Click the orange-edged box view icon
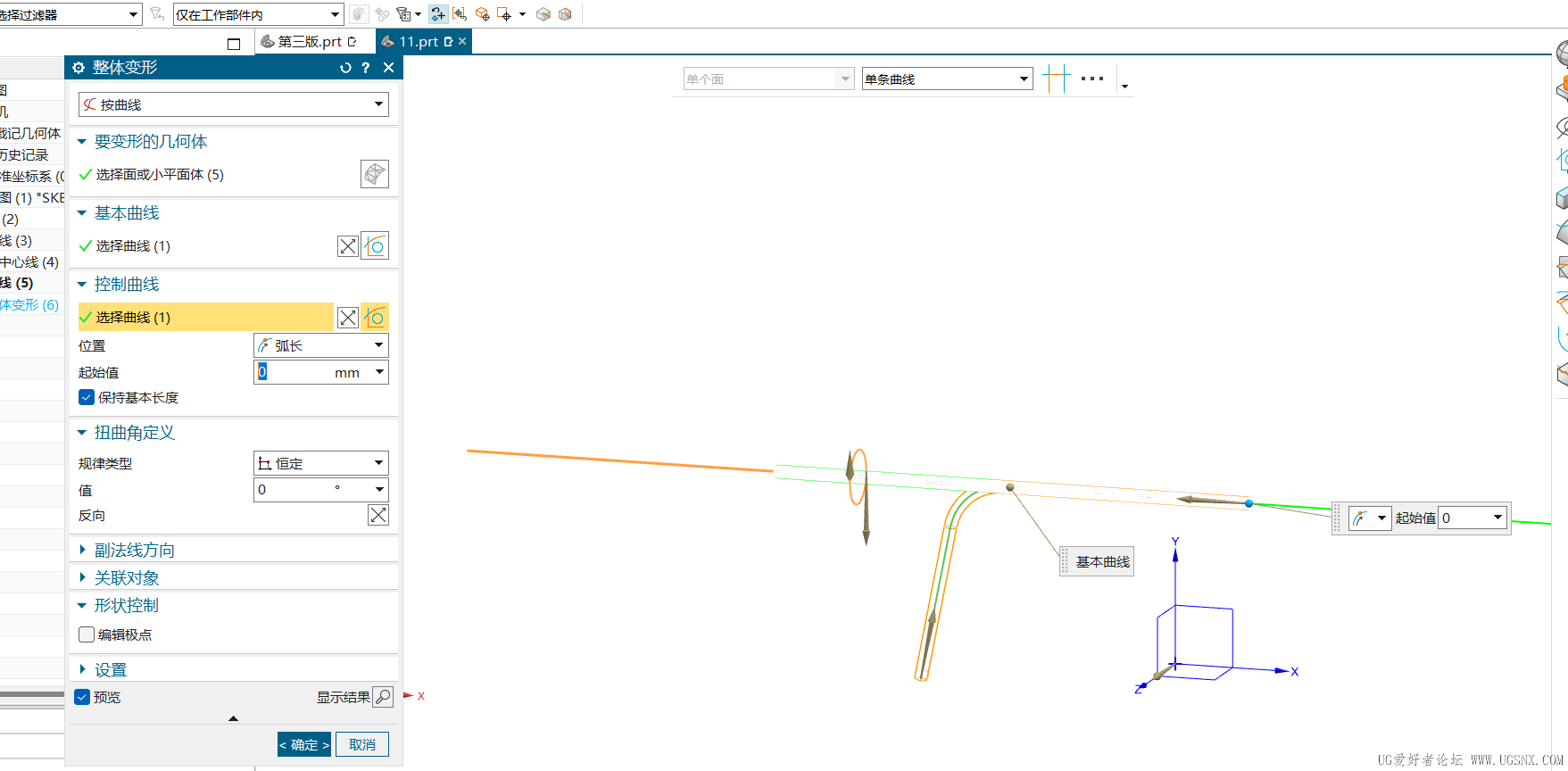The height and width of the screenshot is (771, 1568). click(565, 14)
